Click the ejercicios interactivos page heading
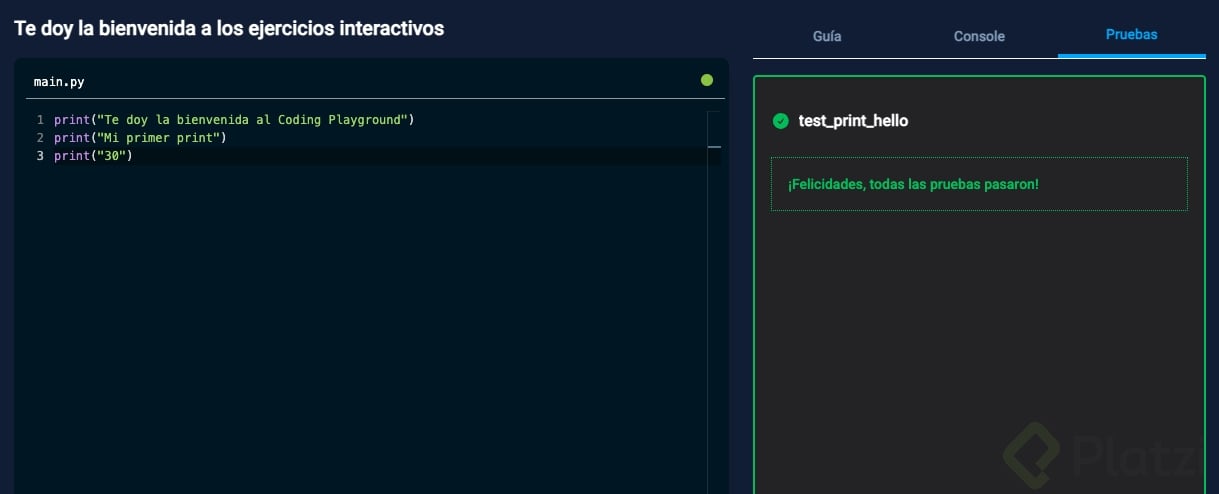The width and height of the screenshot is (1219, 494). 229,28
